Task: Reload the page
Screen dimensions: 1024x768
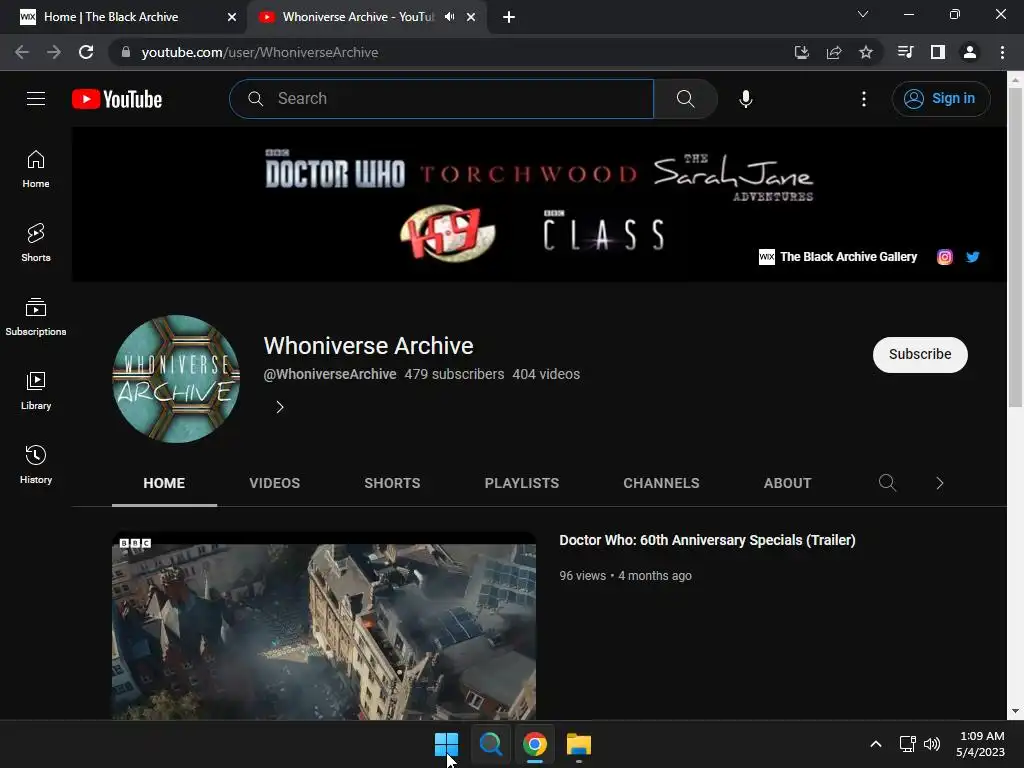Action: [x=86, y=52]
